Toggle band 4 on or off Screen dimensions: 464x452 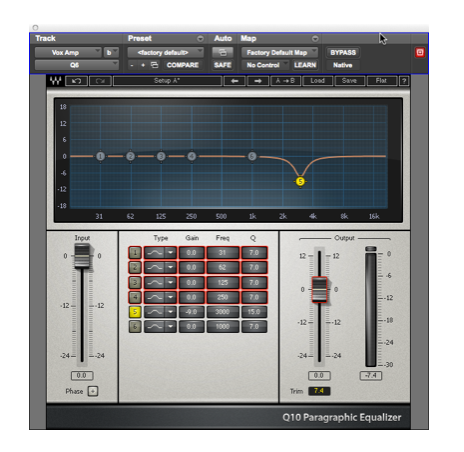[x=135, y=297]
